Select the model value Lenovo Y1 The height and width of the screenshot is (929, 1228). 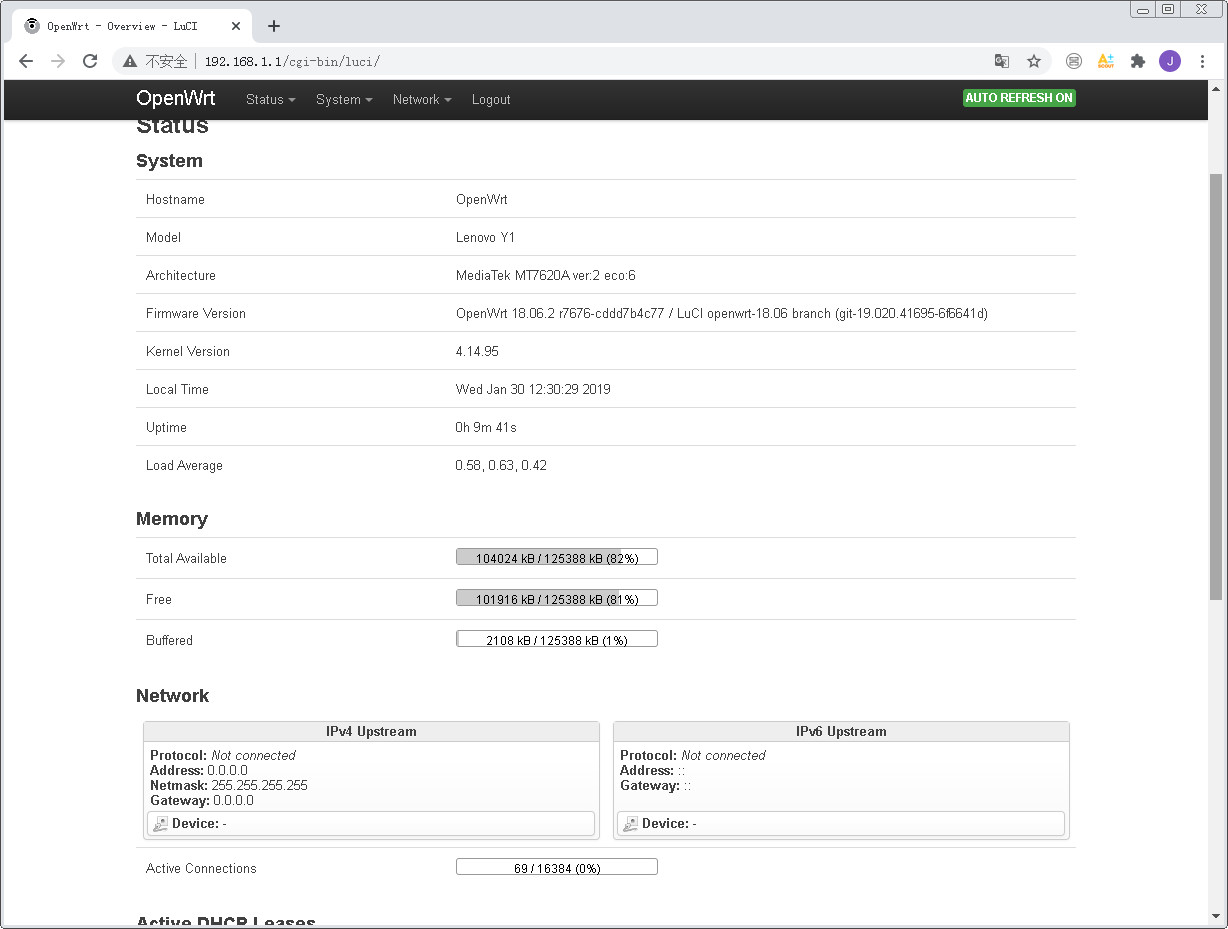(486, 237)
